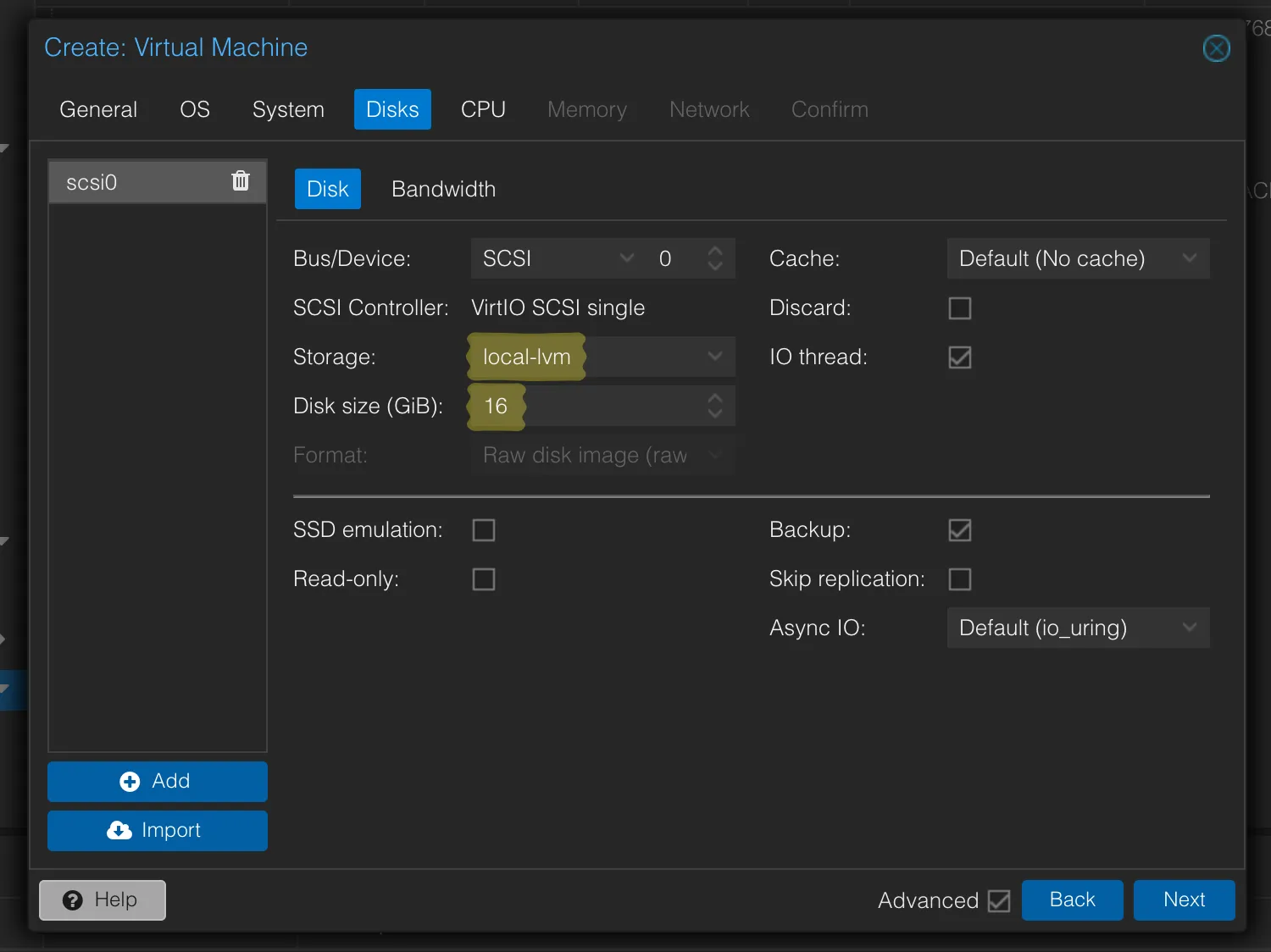Close the Create Virtual Machine dialog
The width and height of the screenshot is (1271, 952).
tap(1217, 48)
